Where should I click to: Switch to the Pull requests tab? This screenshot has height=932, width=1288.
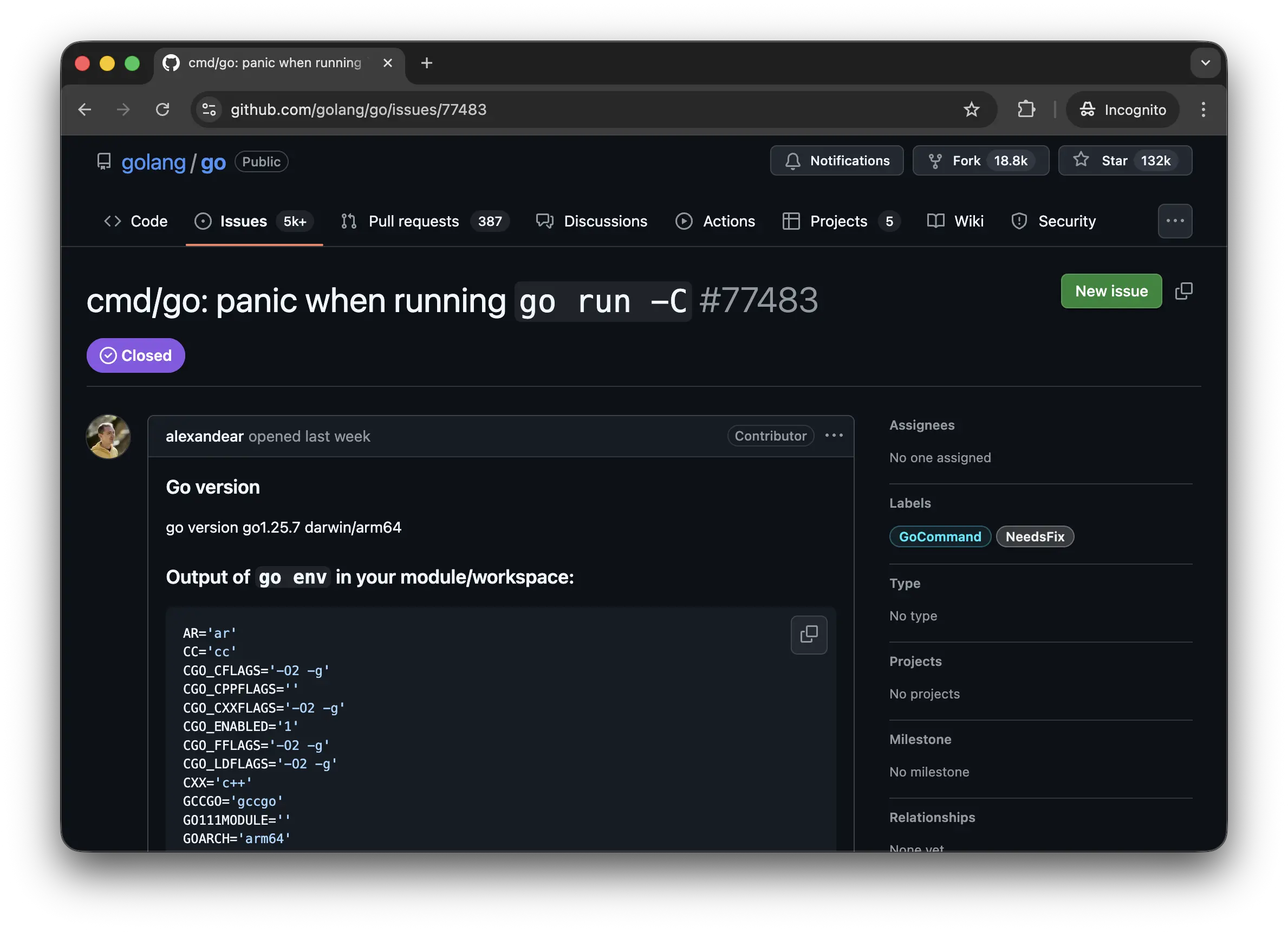pyautogui.click(x=414, y=221)
